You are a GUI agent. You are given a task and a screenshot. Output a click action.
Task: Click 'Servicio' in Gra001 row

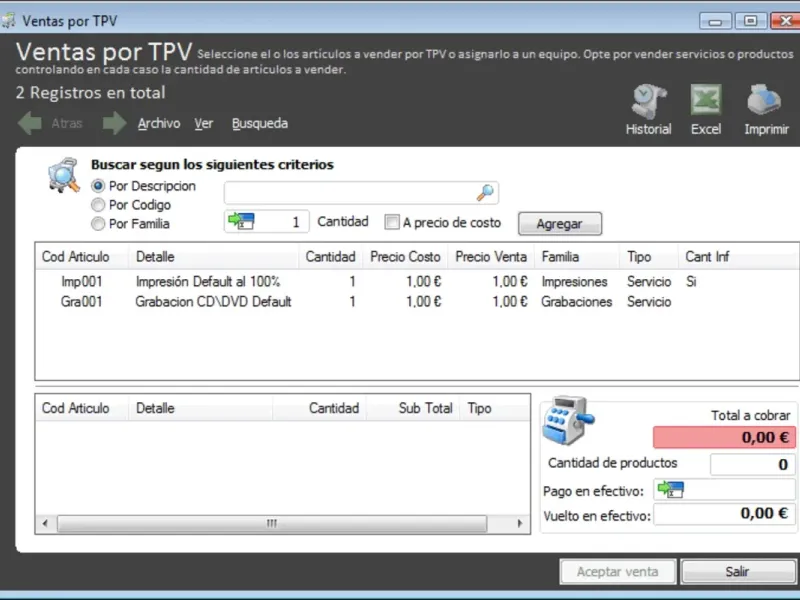(x=649, y=302)
